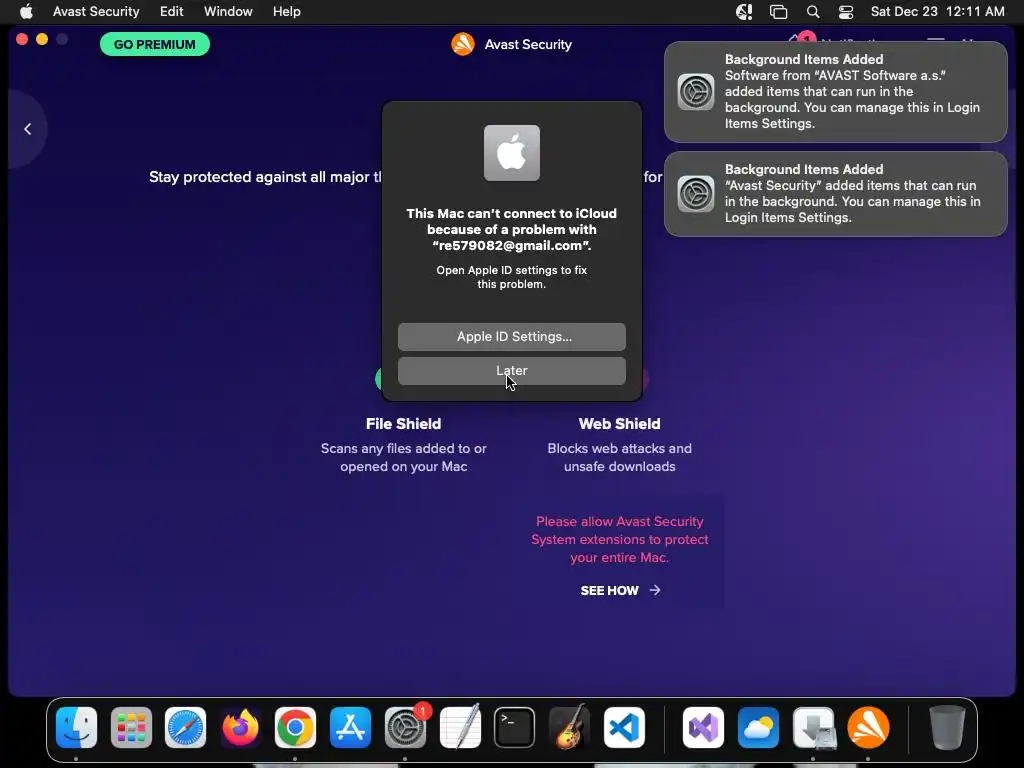Open the AVAST Software background items notification
1024x768 pixels.
[835, 91]
